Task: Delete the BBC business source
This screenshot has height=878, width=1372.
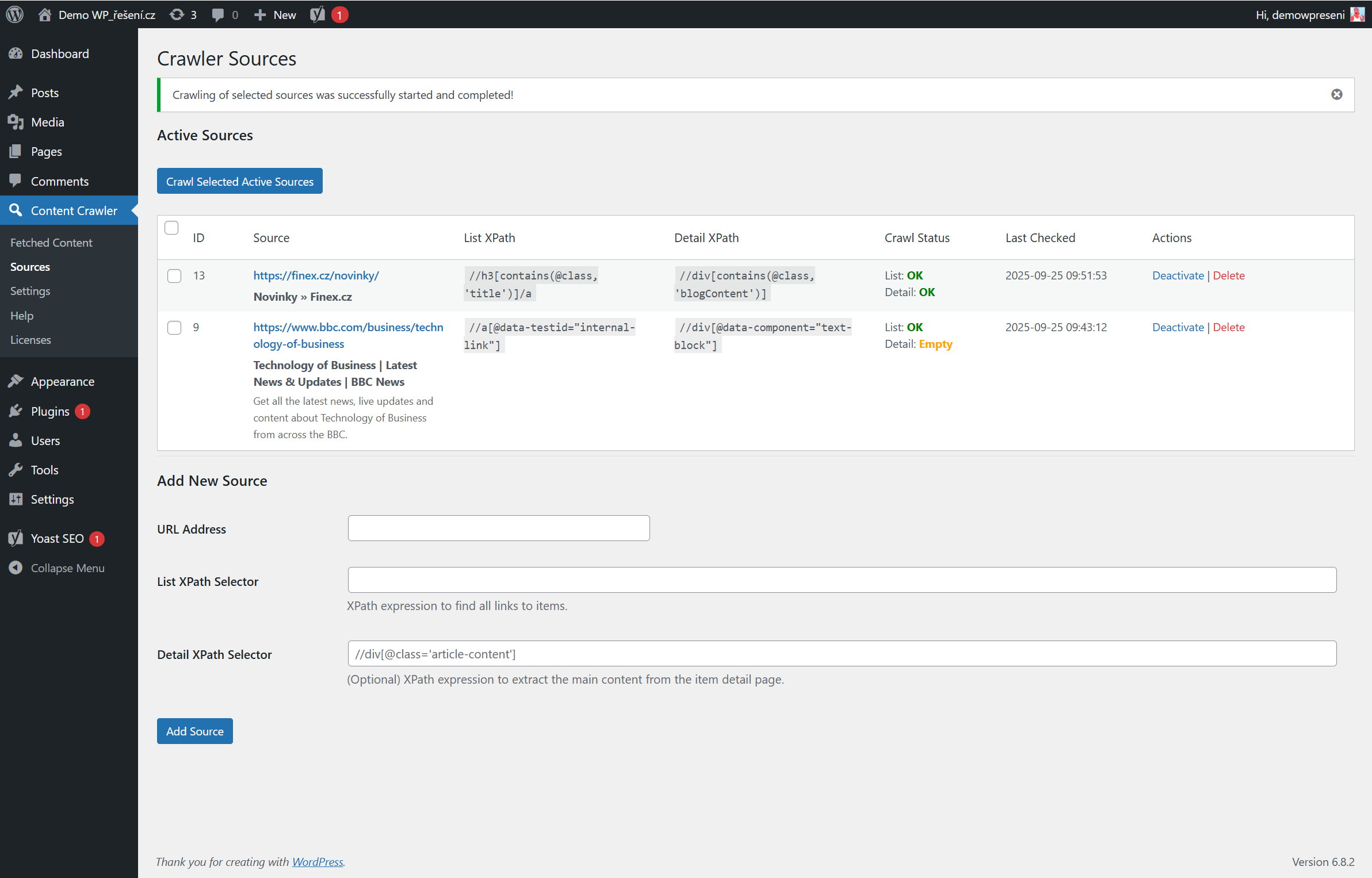Action: click(x=1228, y=327)
